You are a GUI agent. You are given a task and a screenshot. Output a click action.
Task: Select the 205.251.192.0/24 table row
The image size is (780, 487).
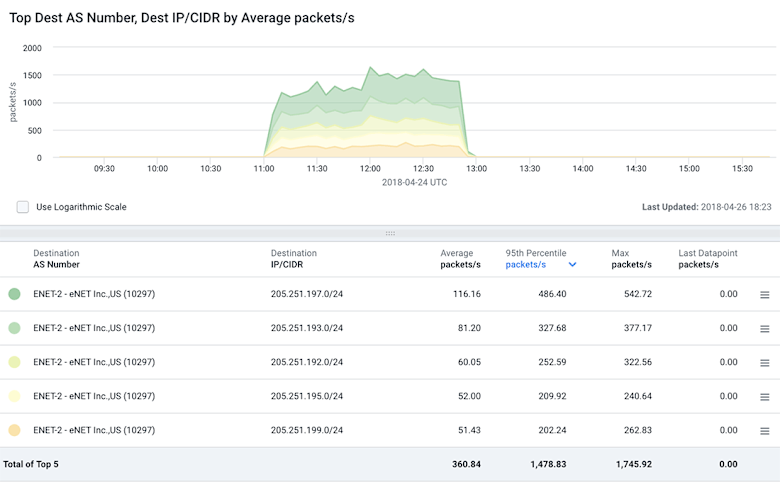(x=390, y=362)
